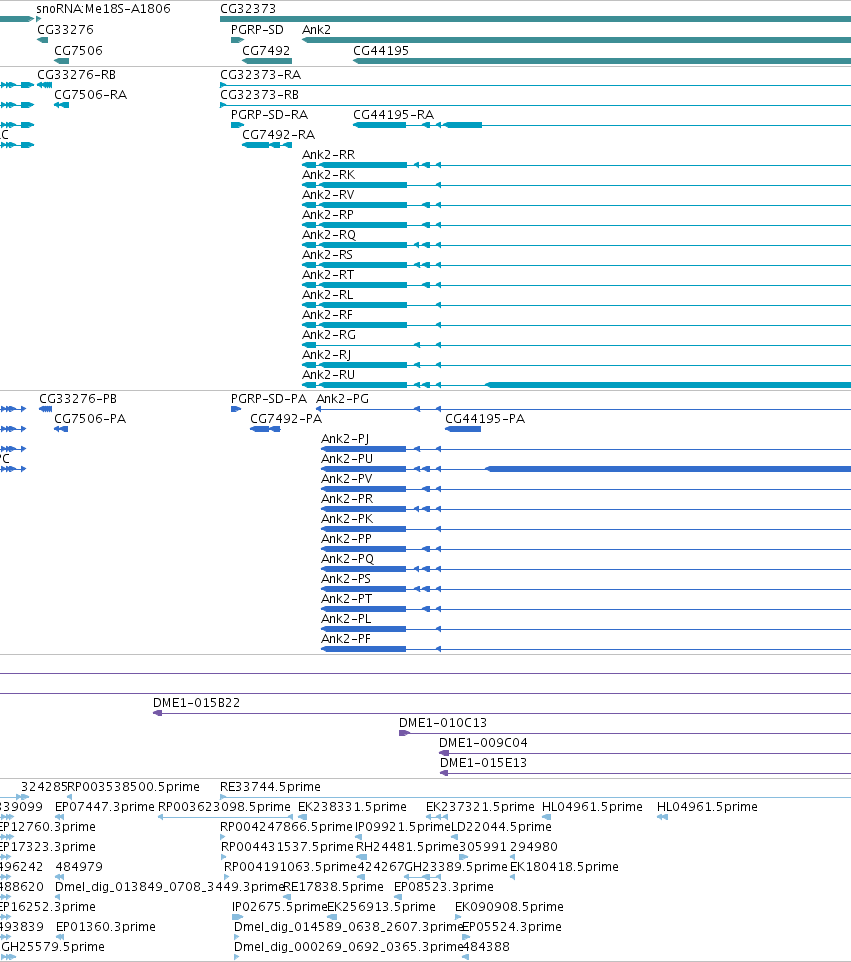Open the Ank2-PU protein label
851x962 pixels.
347,459
